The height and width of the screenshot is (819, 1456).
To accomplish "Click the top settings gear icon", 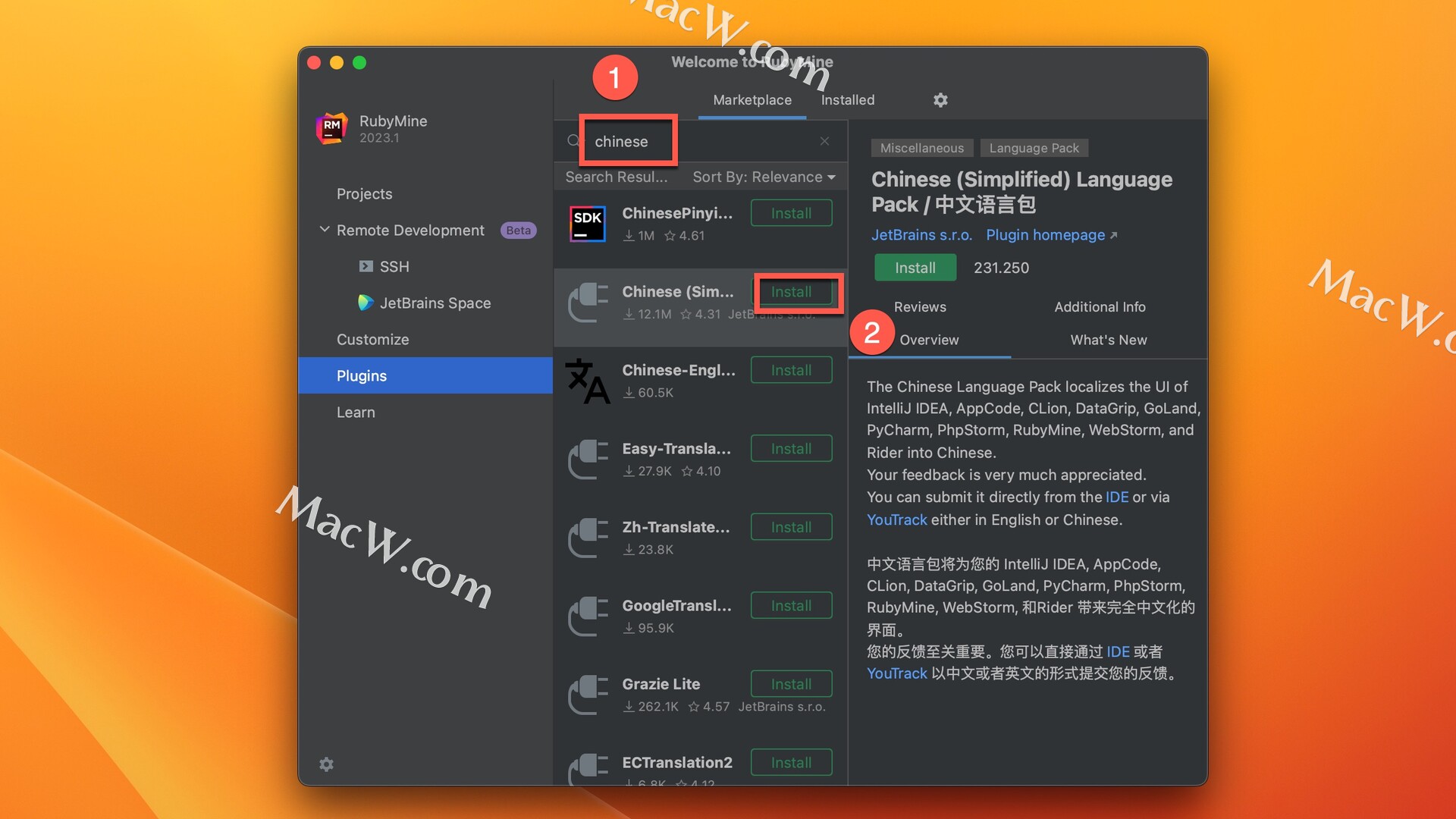I will point(939,98).
